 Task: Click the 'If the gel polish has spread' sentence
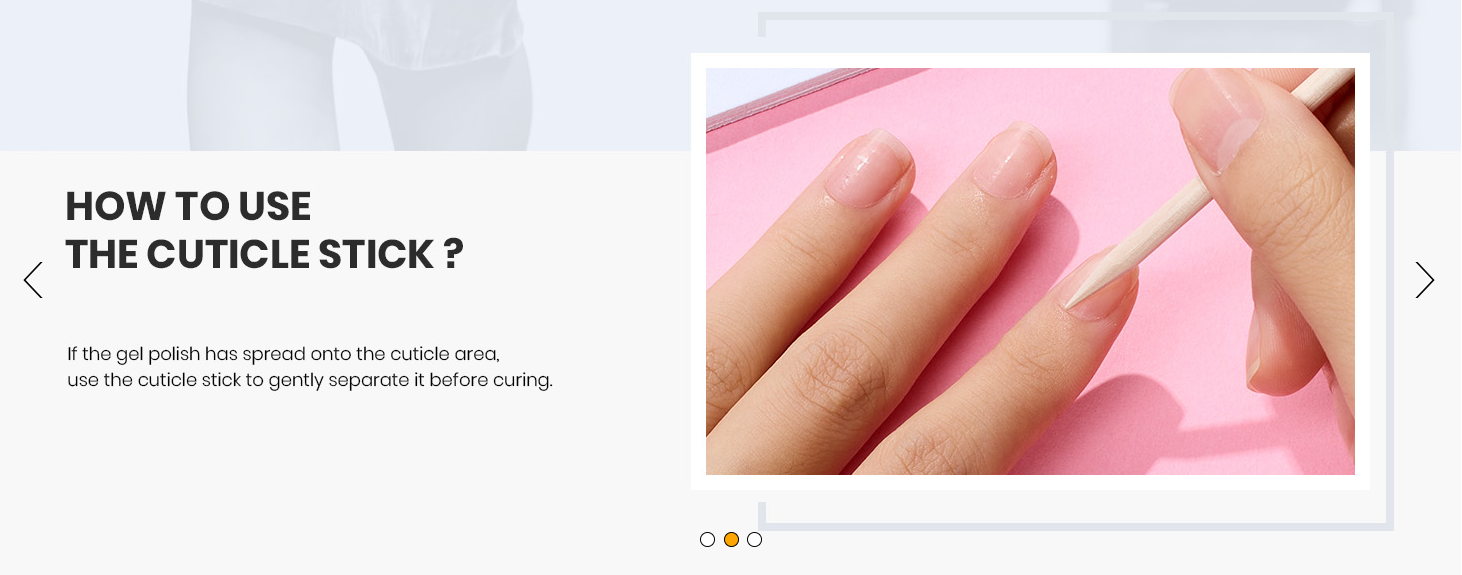tap(283, 354)
